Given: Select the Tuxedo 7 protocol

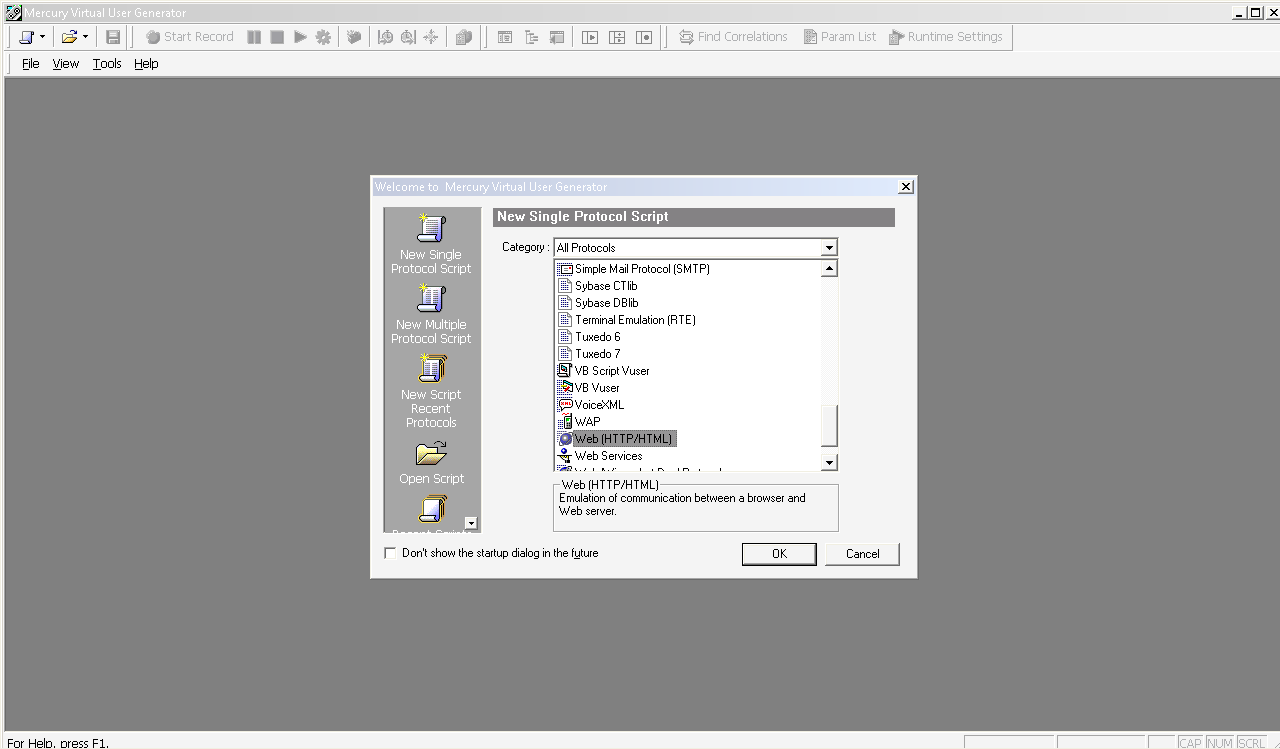Looking at the screenshot, I should click(589, 354).
